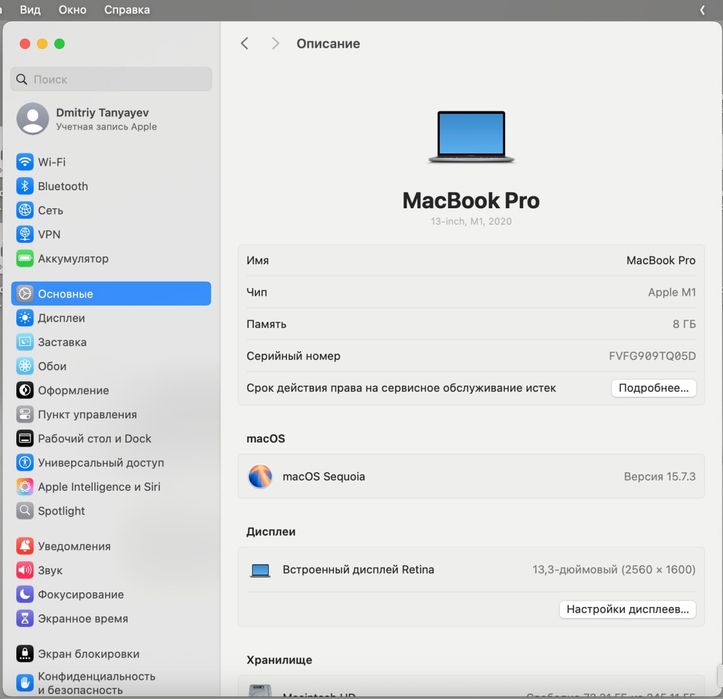Open Конфиденциальность и безопасность hand icon

tap(24, 683)
